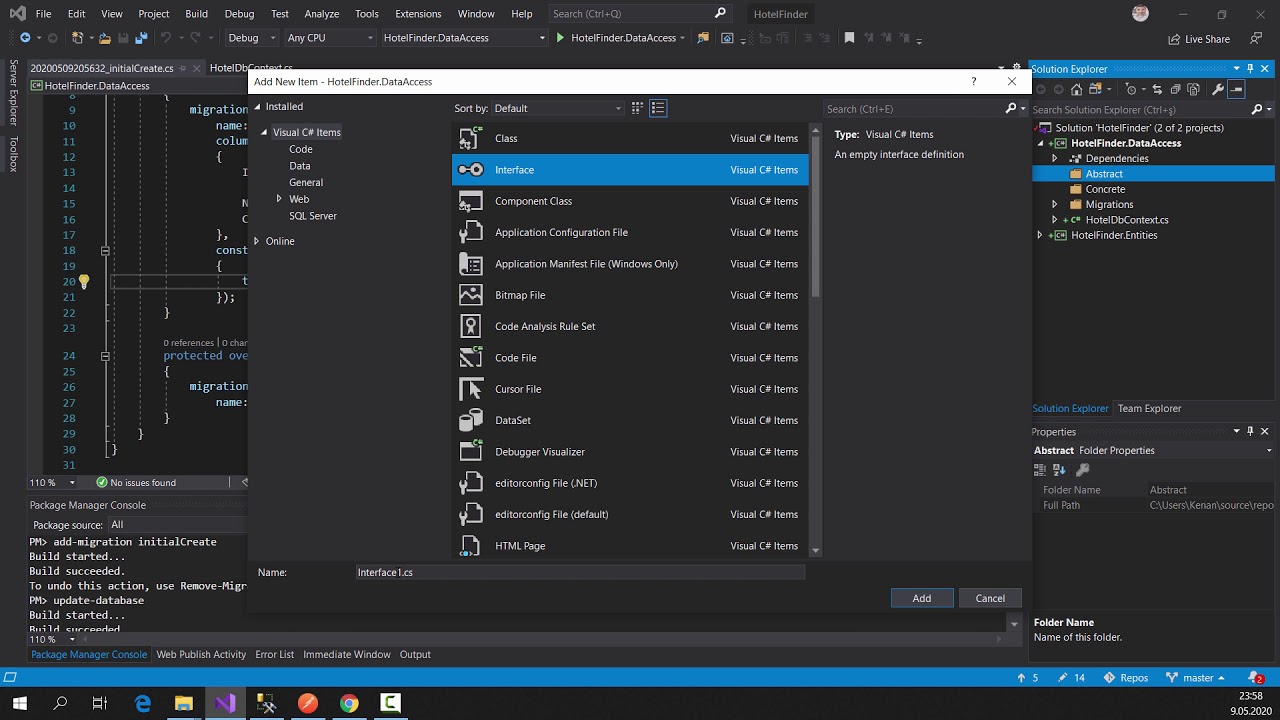
Task: Pick the HTML Page template icon
Action: pyautogui.click(x=471, y=545)
